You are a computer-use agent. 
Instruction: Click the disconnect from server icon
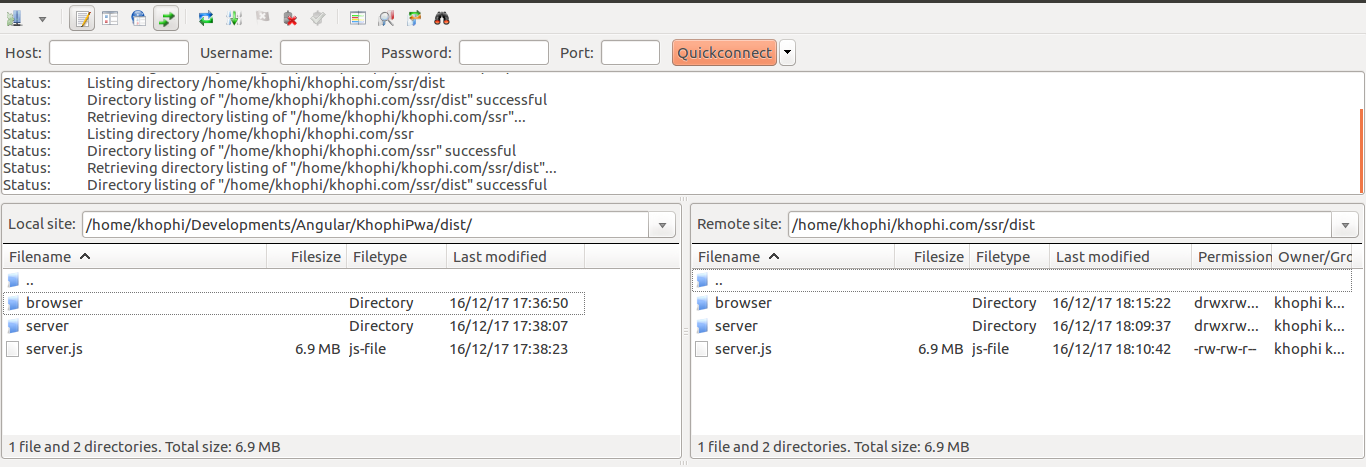click(290, 18)
